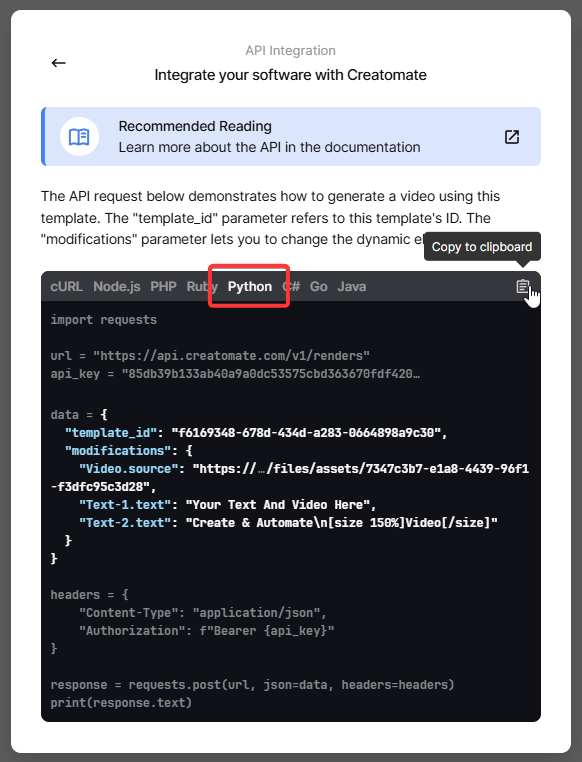Image resolution: width=582 pixels, height=762 pixels.
Task: Select the Node.js code tab
Action: pyautogui.click(x=117, y=286)
